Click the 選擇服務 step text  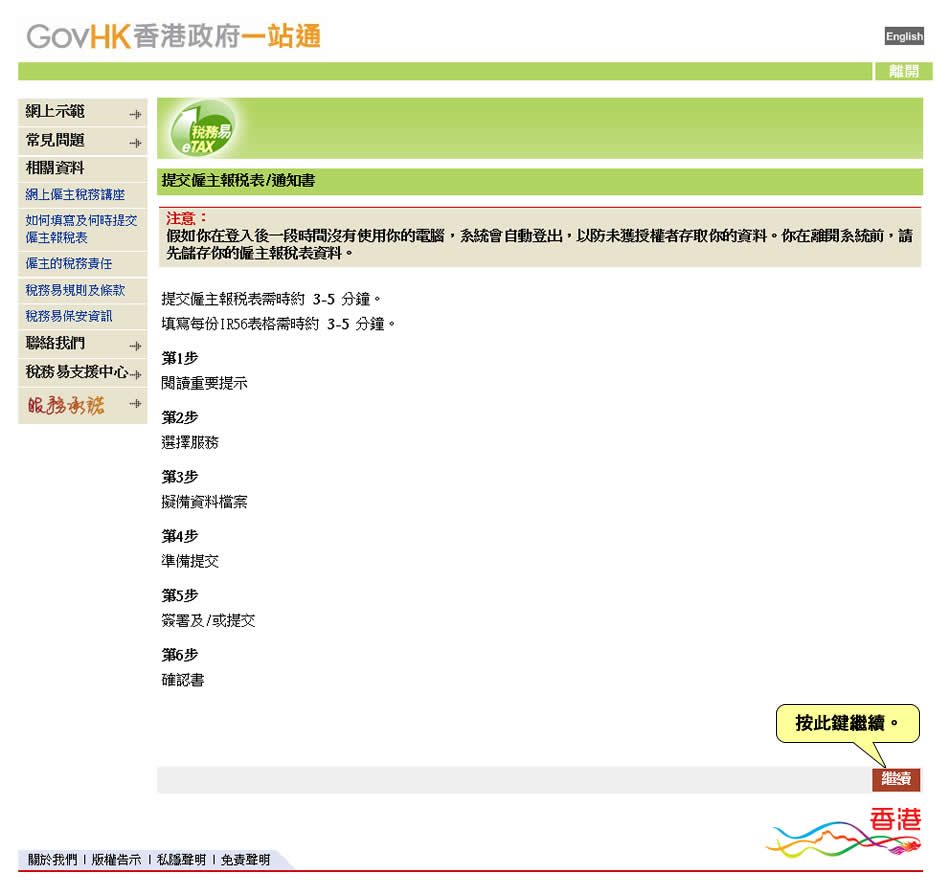[190, 443]
